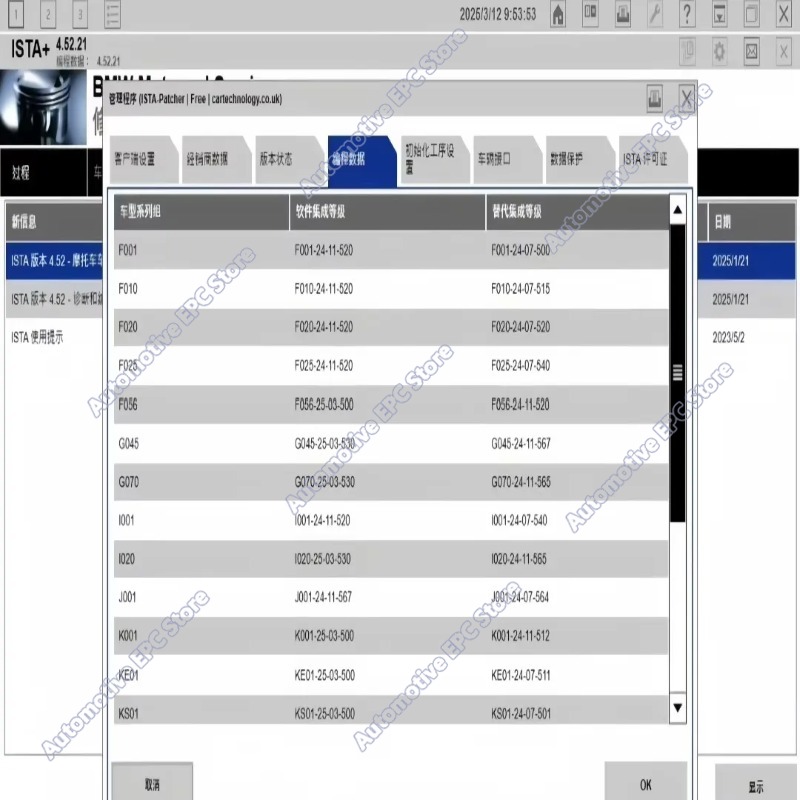Screen dimensions: 800x800
Task: Confirm with the OK button
Action: point(645,783)
